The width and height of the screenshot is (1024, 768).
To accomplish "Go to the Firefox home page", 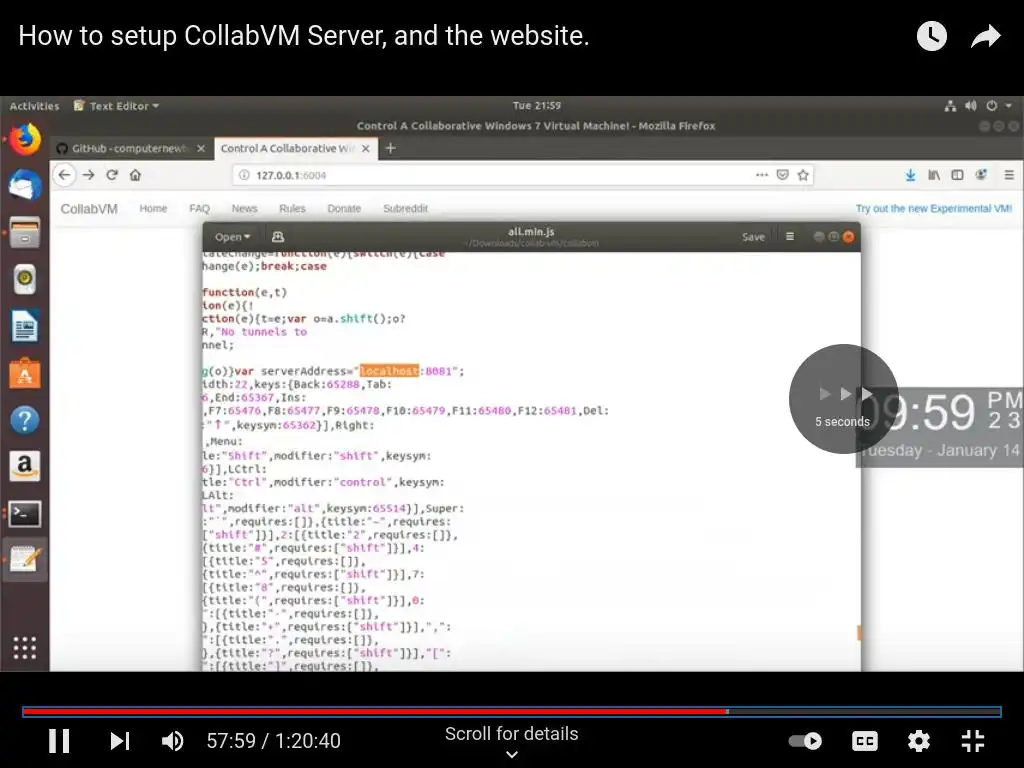I will pos(135,175).
